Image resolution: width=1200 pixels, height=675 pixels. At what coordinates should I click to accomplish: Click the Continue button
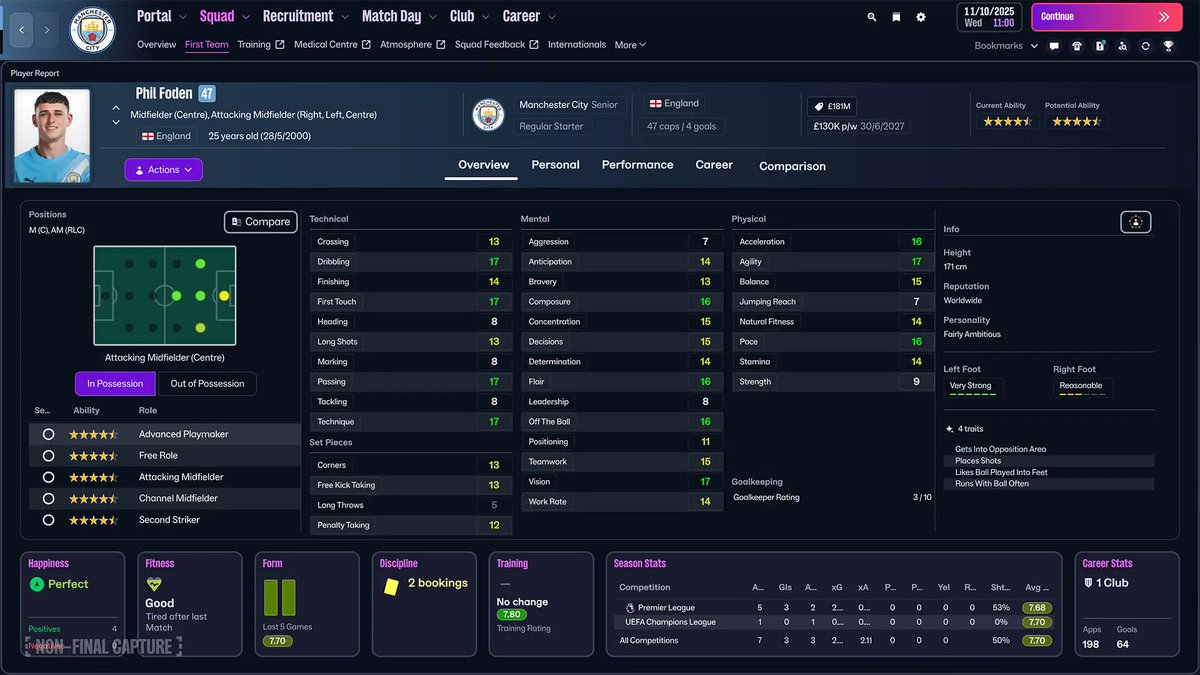click(x=1107, y=17)
